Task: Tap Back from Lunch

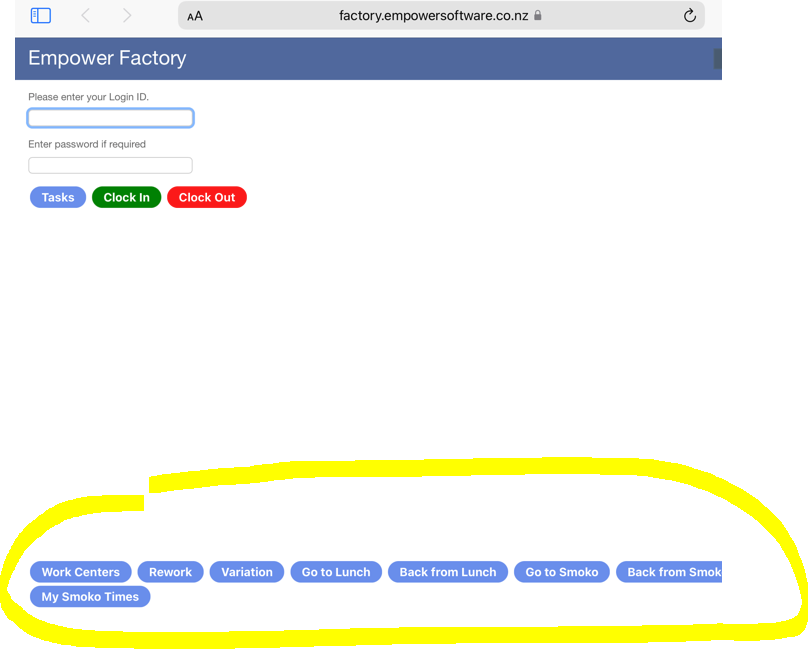Action: [x=448, y=572]
